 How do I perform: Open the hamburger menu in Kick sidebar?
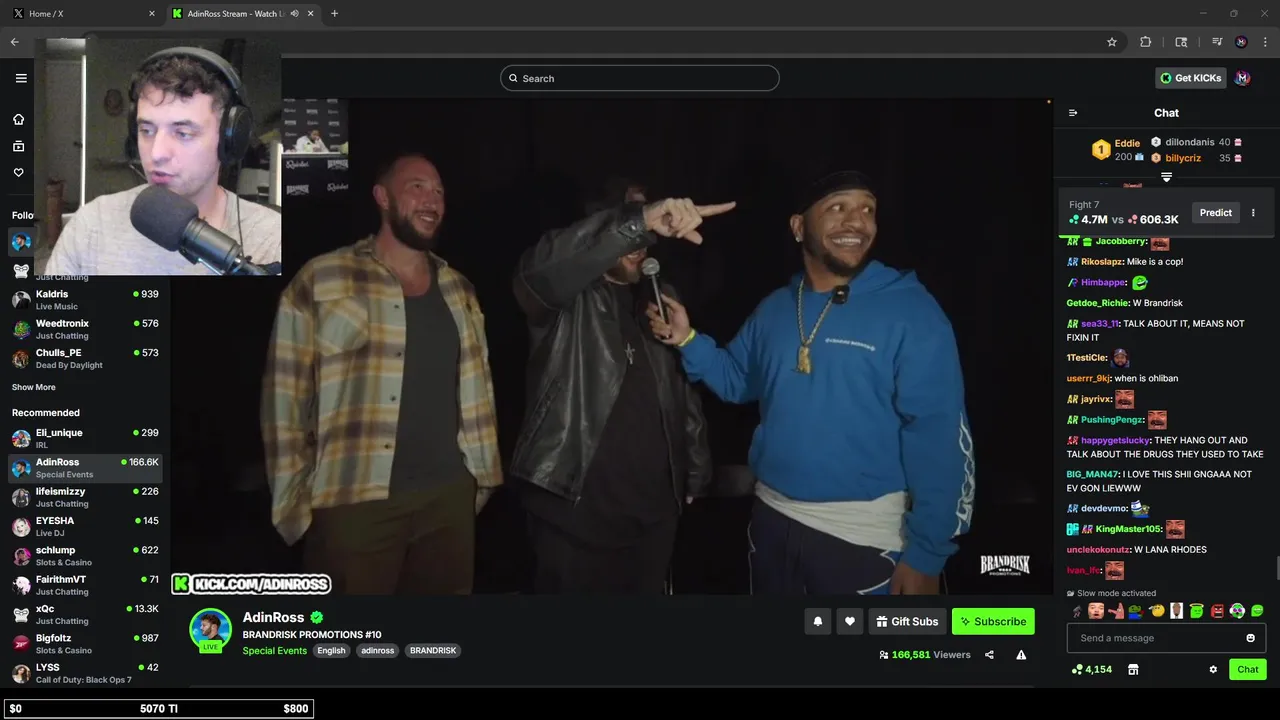point(21,78)
